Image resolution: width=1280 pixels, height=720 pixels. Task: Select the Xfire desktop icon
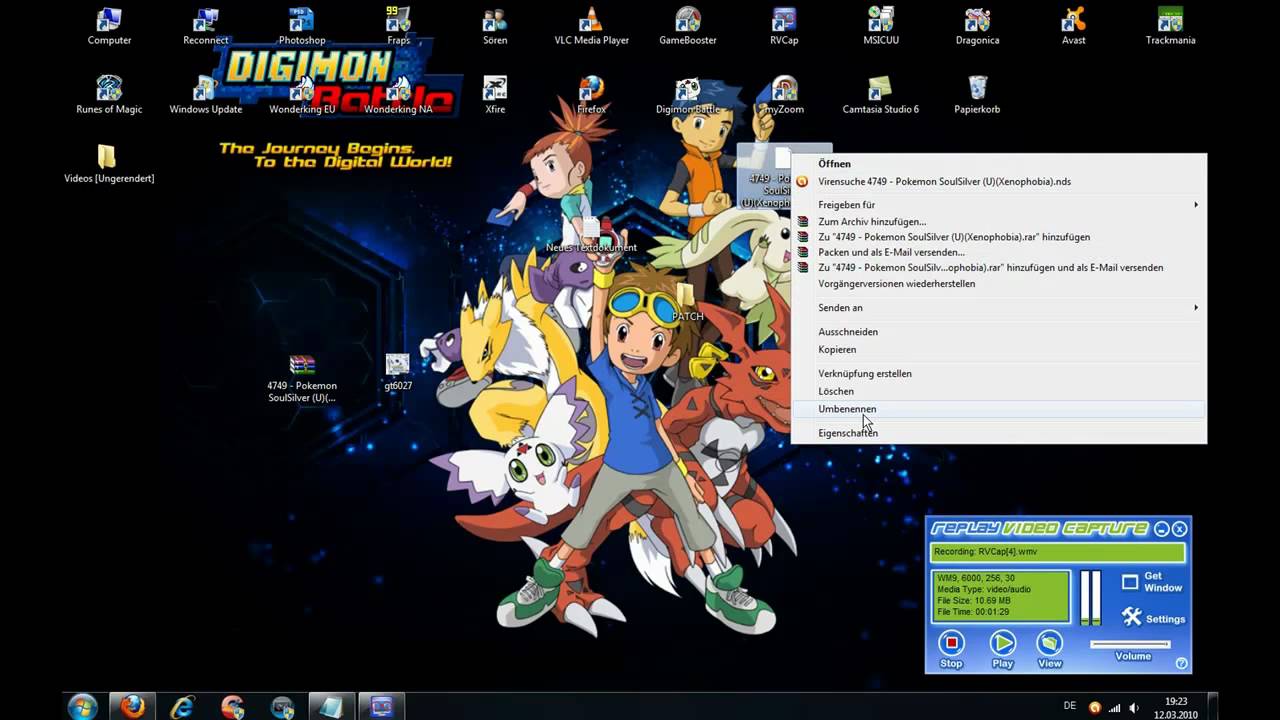495,95
